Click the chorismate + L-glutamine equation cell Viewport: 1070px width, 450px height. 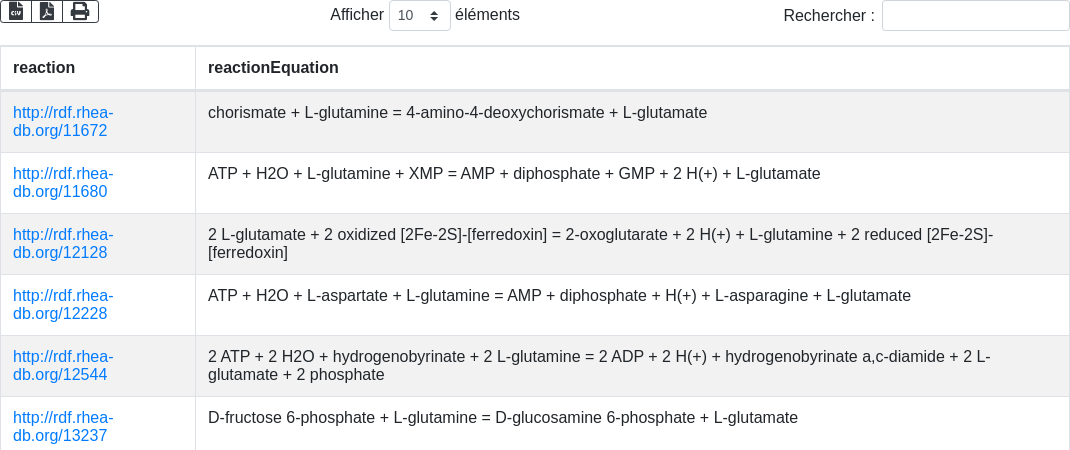[x=457, y=113]
